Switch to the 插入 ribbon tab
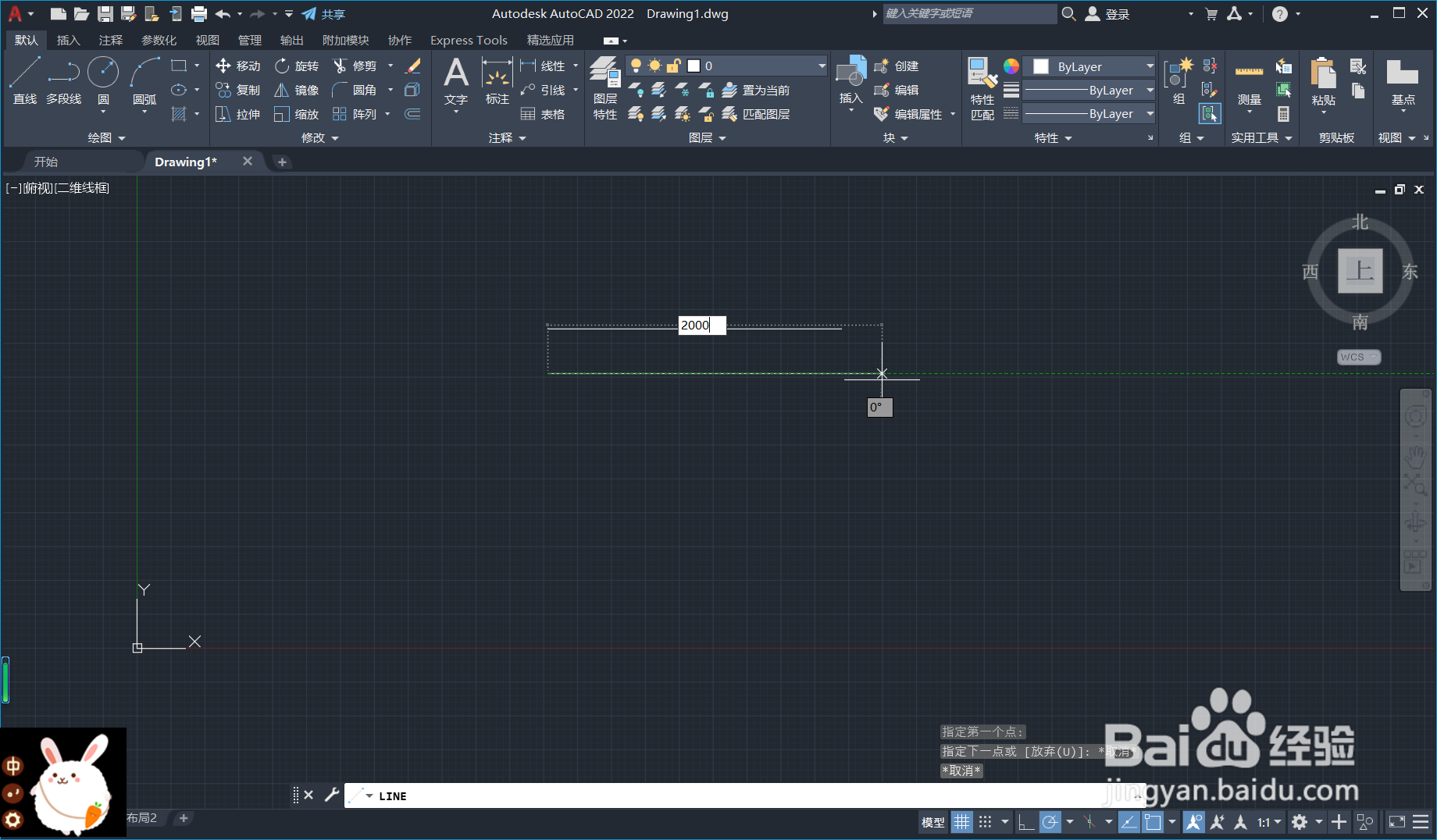This screenshot has width=1437, height=840. pyautogui.click(x=69, y=41)
